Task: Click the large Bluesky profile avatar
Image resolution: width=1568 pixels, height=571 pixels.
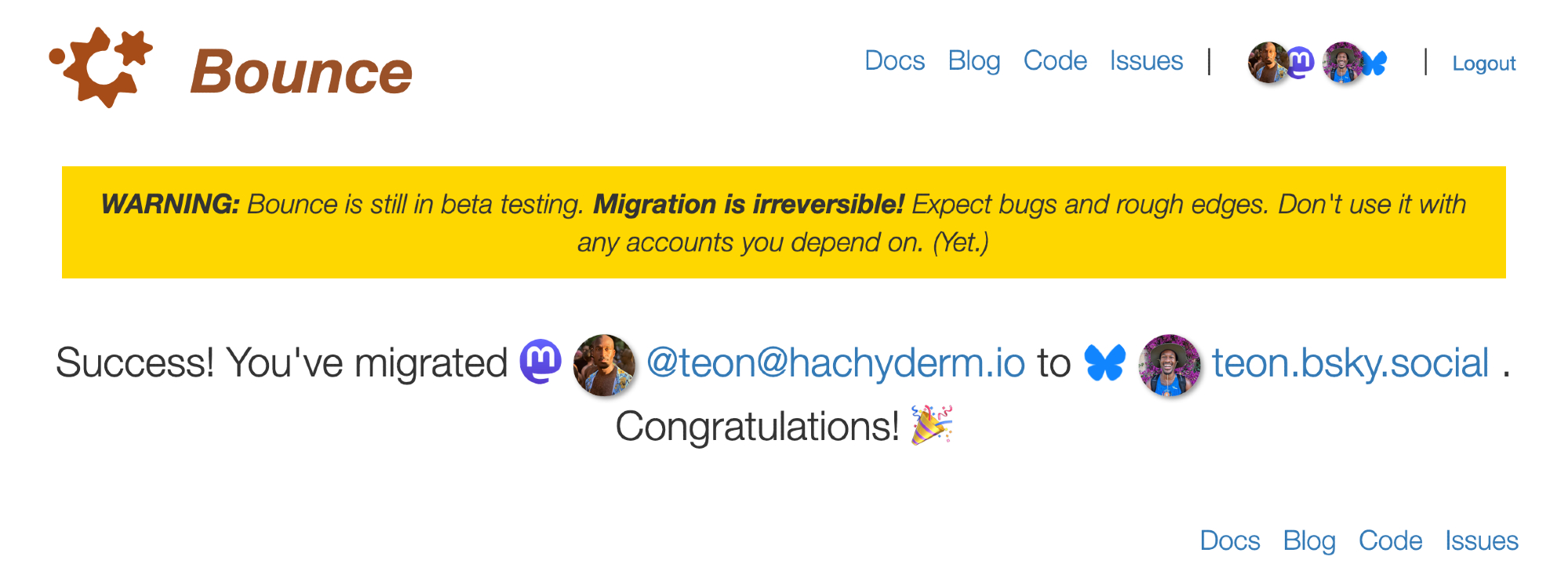Action: pos(1169,365)
